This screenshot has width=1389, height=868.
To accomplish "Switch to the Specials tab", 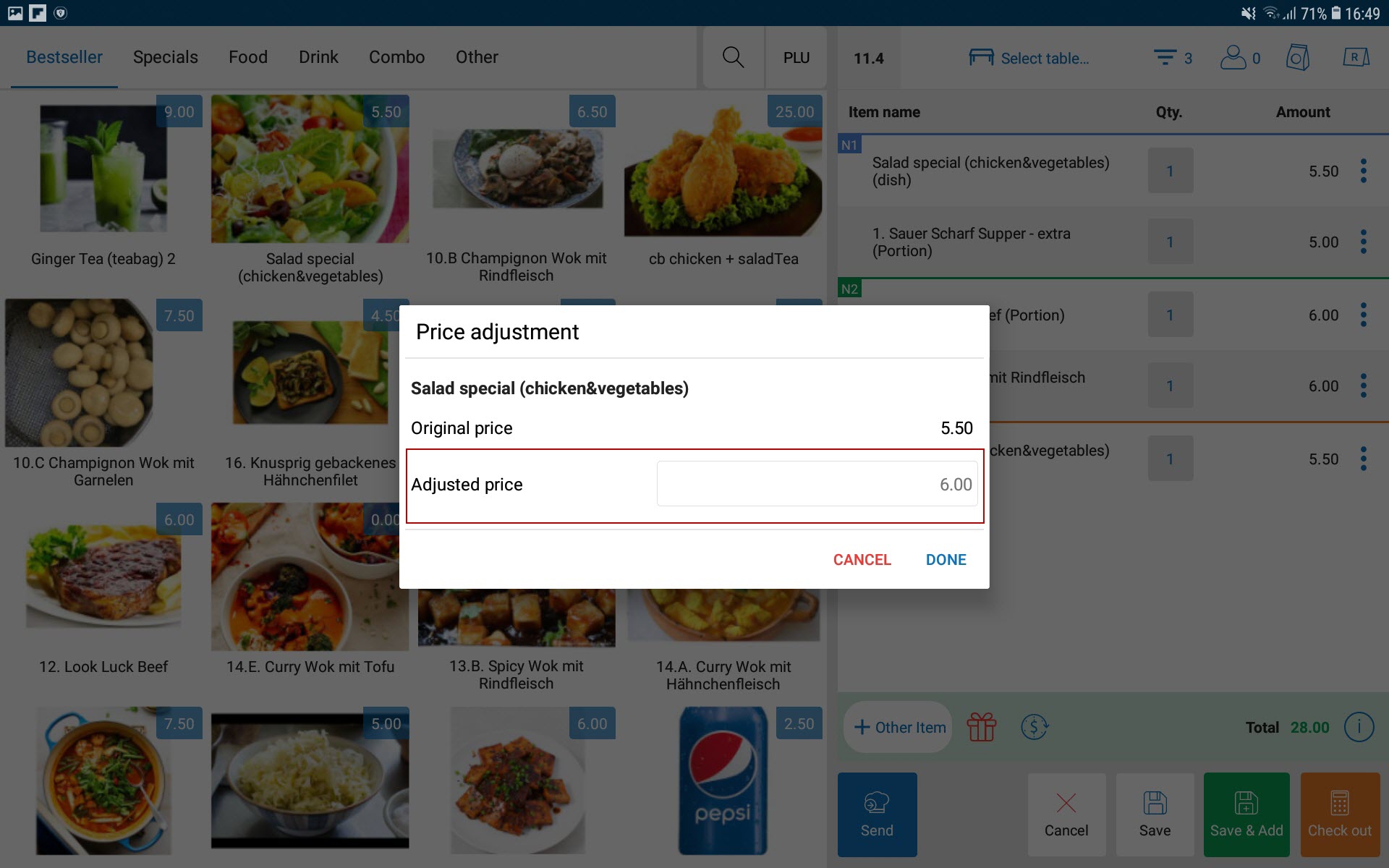I will (165, 57).
